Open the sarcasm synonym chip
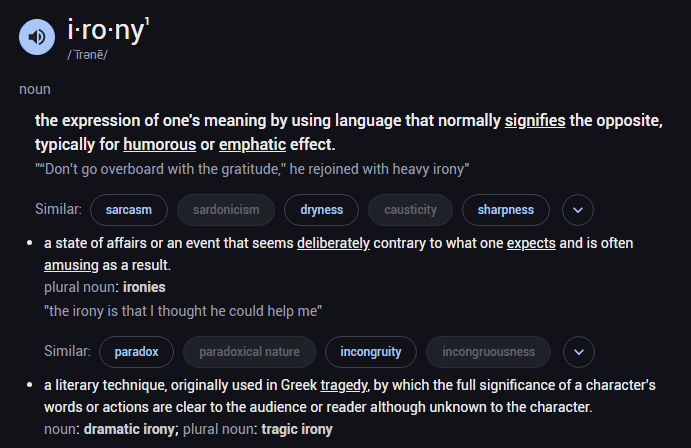 [129, 210]
